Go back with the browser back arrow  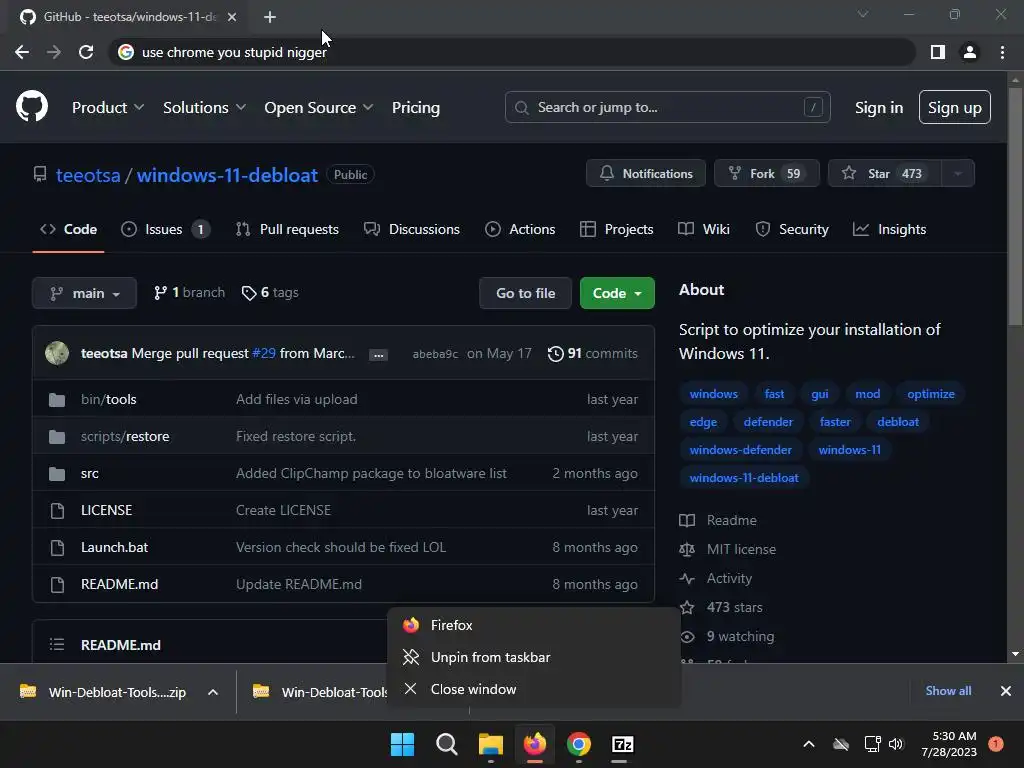click(x=22, y=52)
